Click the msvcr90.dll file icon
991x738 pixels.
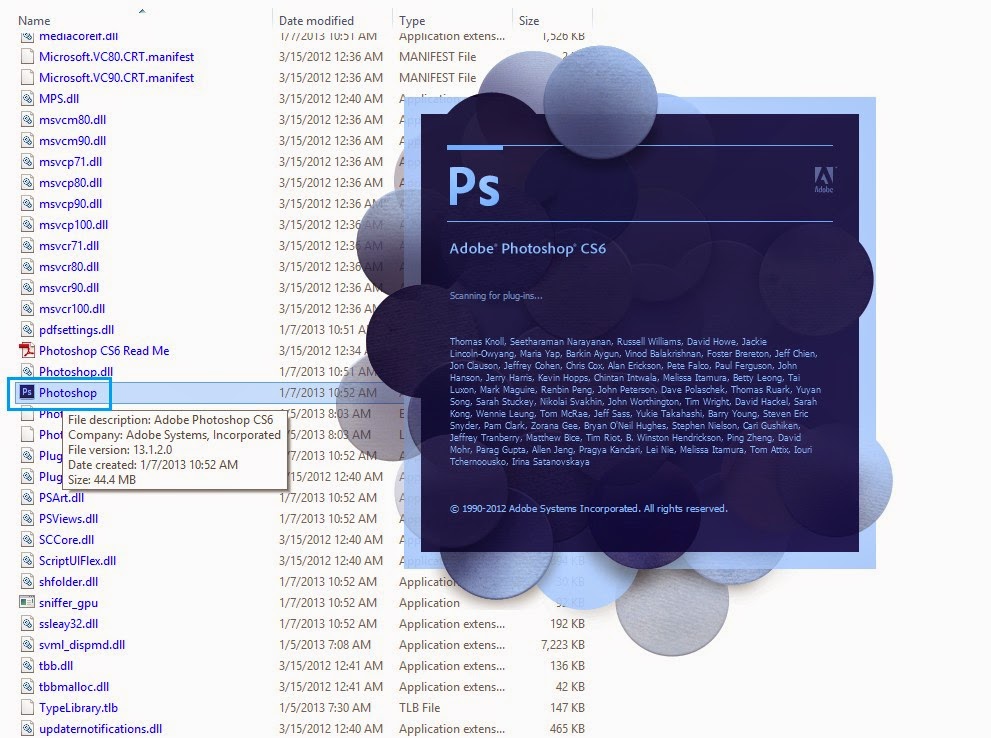point(27,287)
